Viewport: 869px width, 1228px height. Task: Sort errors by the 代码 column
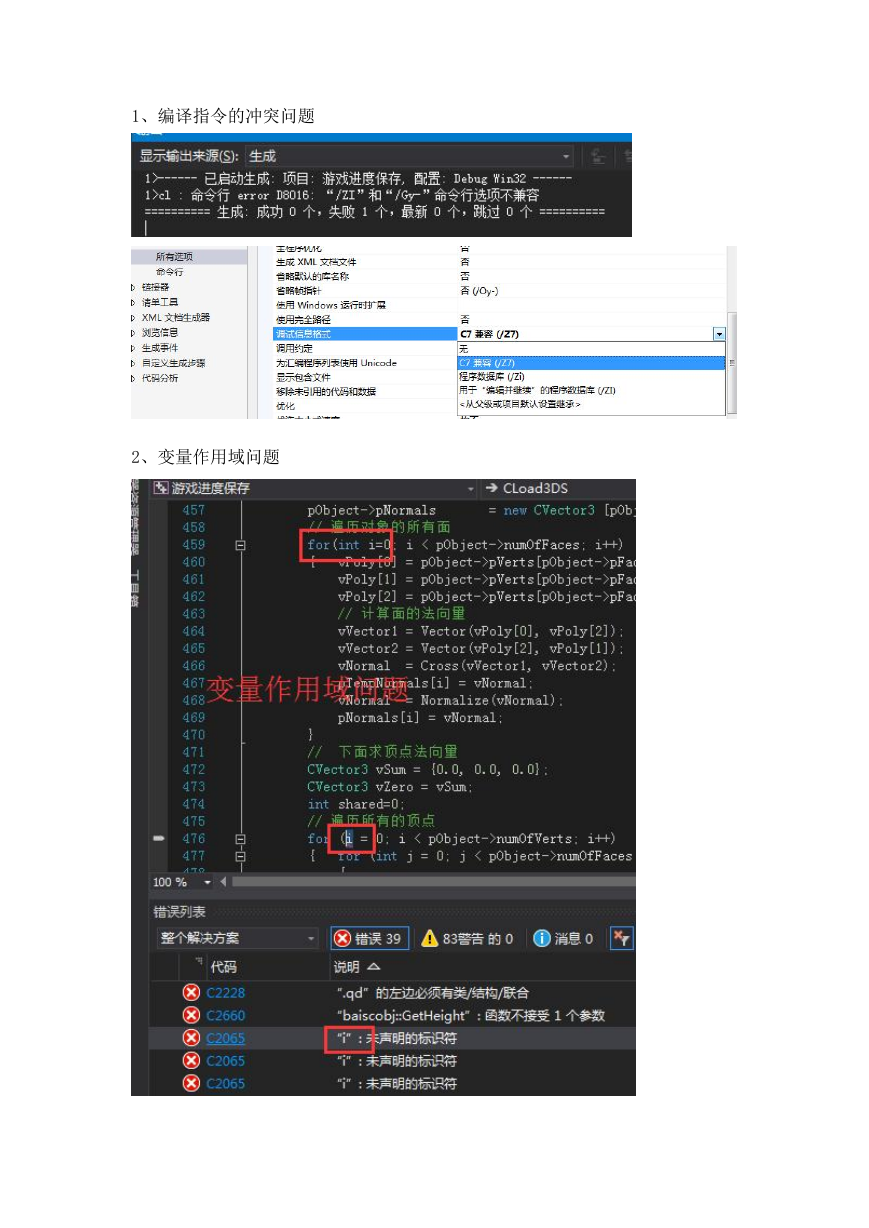tap(224, 967)
